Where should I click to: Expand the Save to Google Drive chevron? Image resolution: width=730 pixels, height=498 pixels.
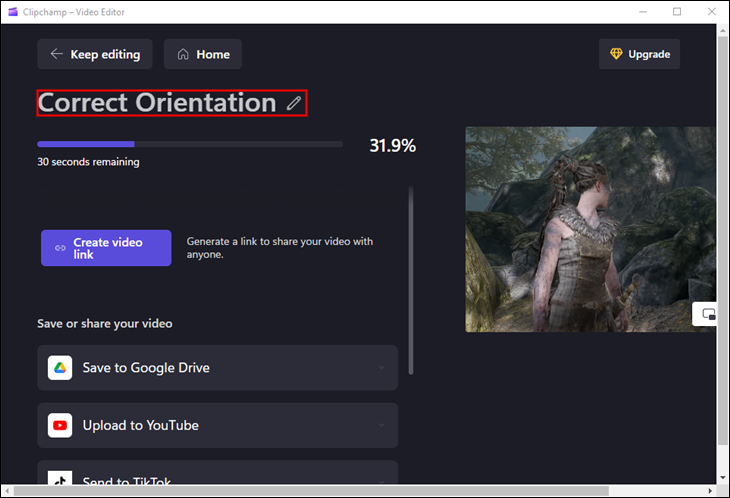pyautogui.click(x=381, y=368)
